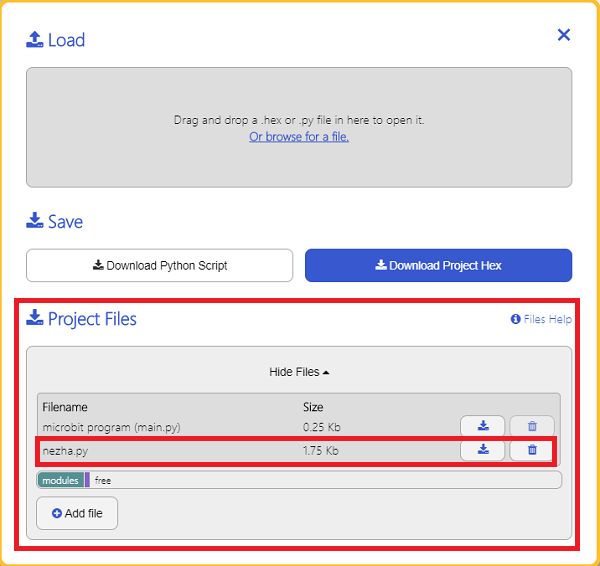Click trash icon for main.py
This screenshot has width=600, height=566.
tap(532, 426)
